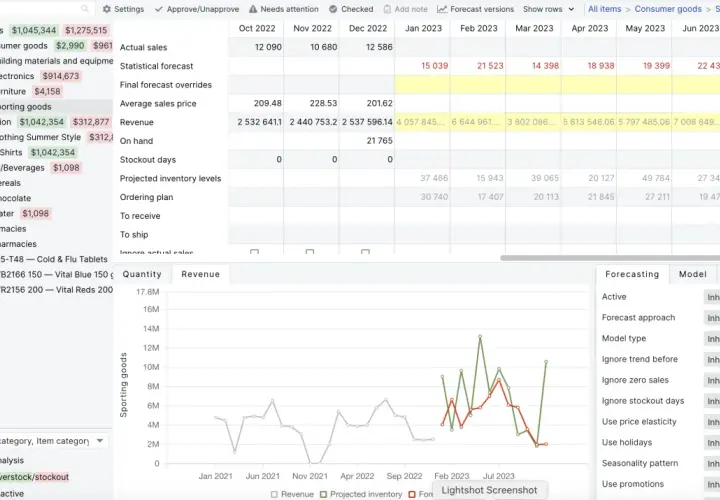Click the horizontal table scrollbar
This screenshot has width=720, height=500.
pyautogui.click(x=610, y=258)
